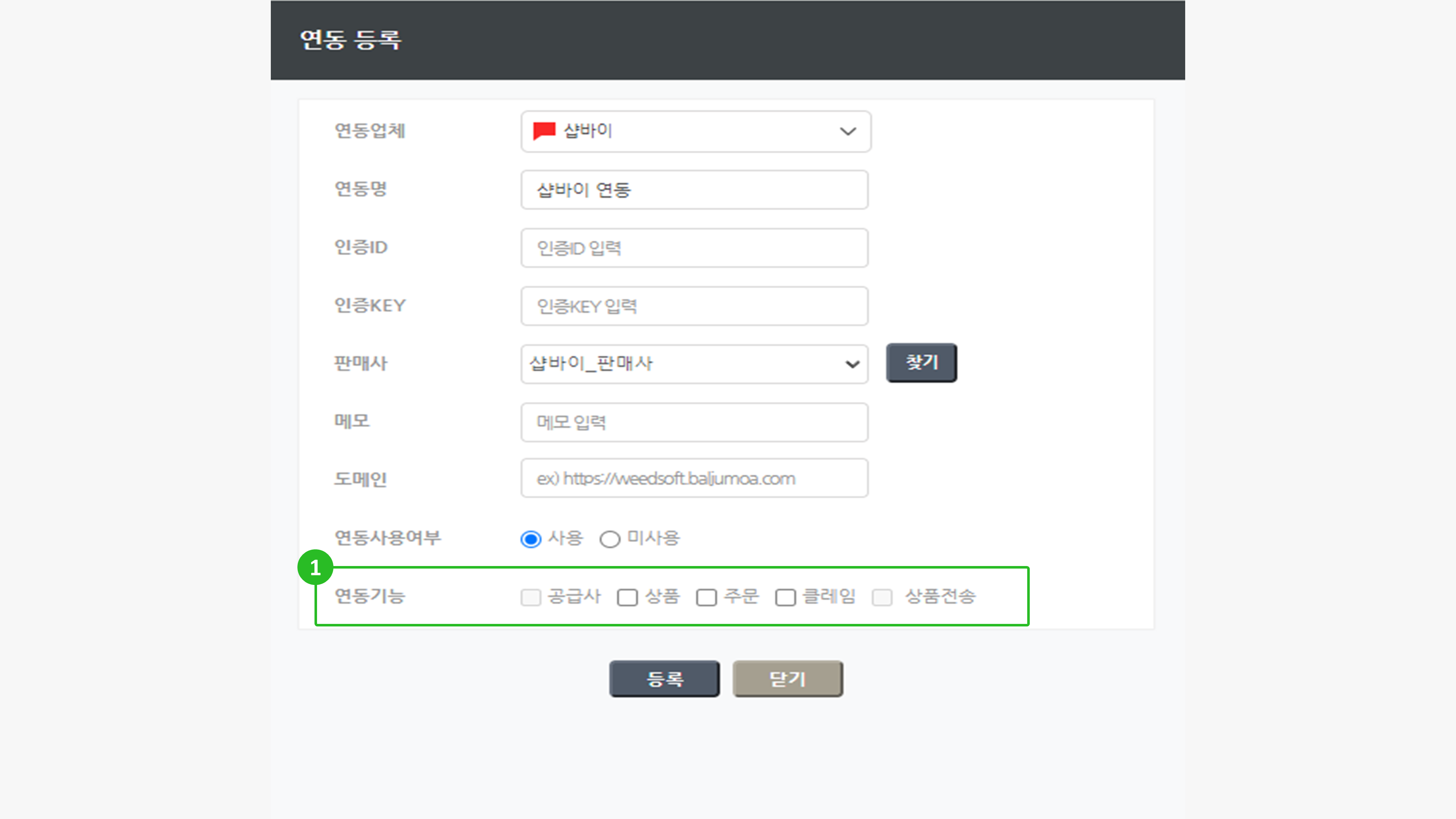Check the 상품 checkbox
Screen dimensions: 1456x819
[628, 597]
